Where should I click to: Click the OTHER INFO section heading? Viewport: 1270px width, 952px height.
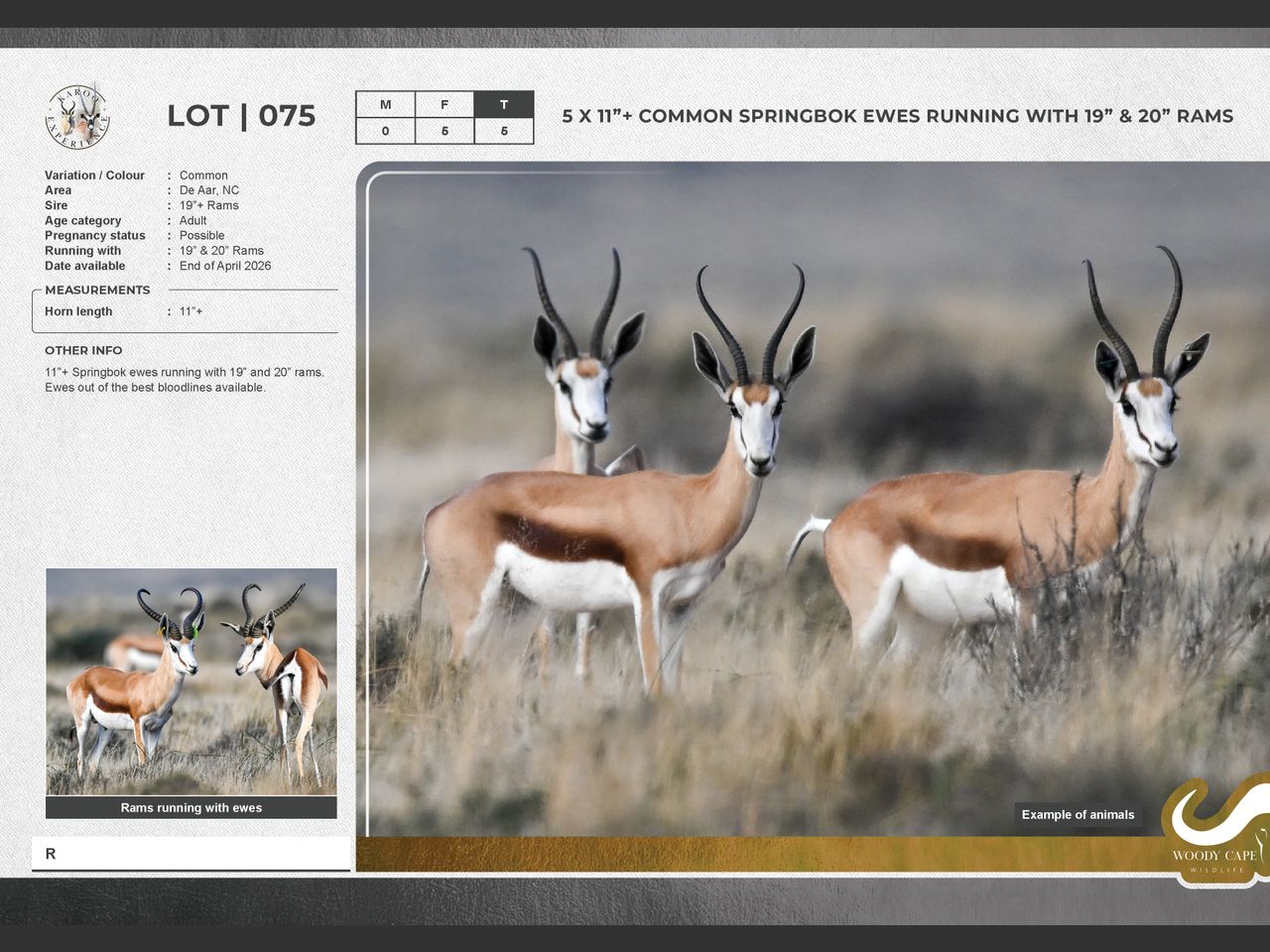coord(83,351)
